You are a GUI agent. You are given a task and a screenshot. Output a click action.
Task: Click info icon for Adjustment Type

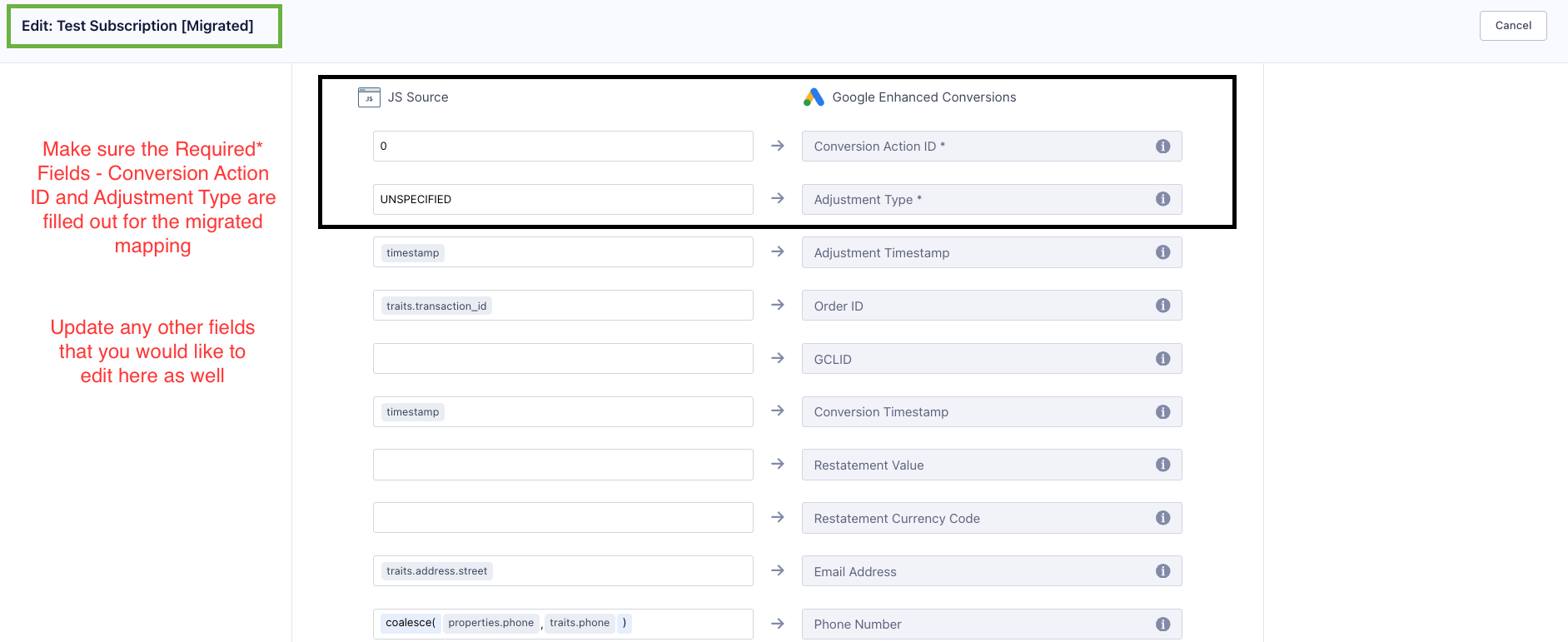tap(1163, 199)
